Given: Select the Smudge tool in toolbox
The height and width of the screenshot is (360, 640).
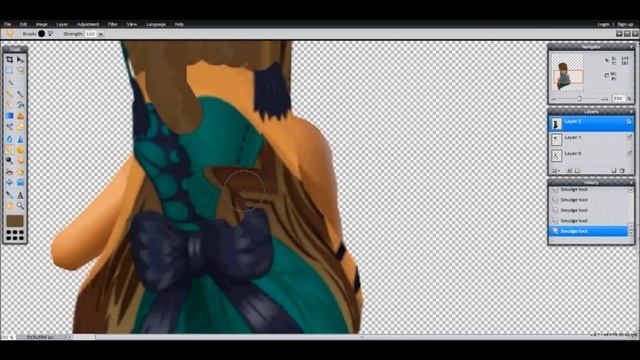Looking at the screenshot, I should (9, 150).
